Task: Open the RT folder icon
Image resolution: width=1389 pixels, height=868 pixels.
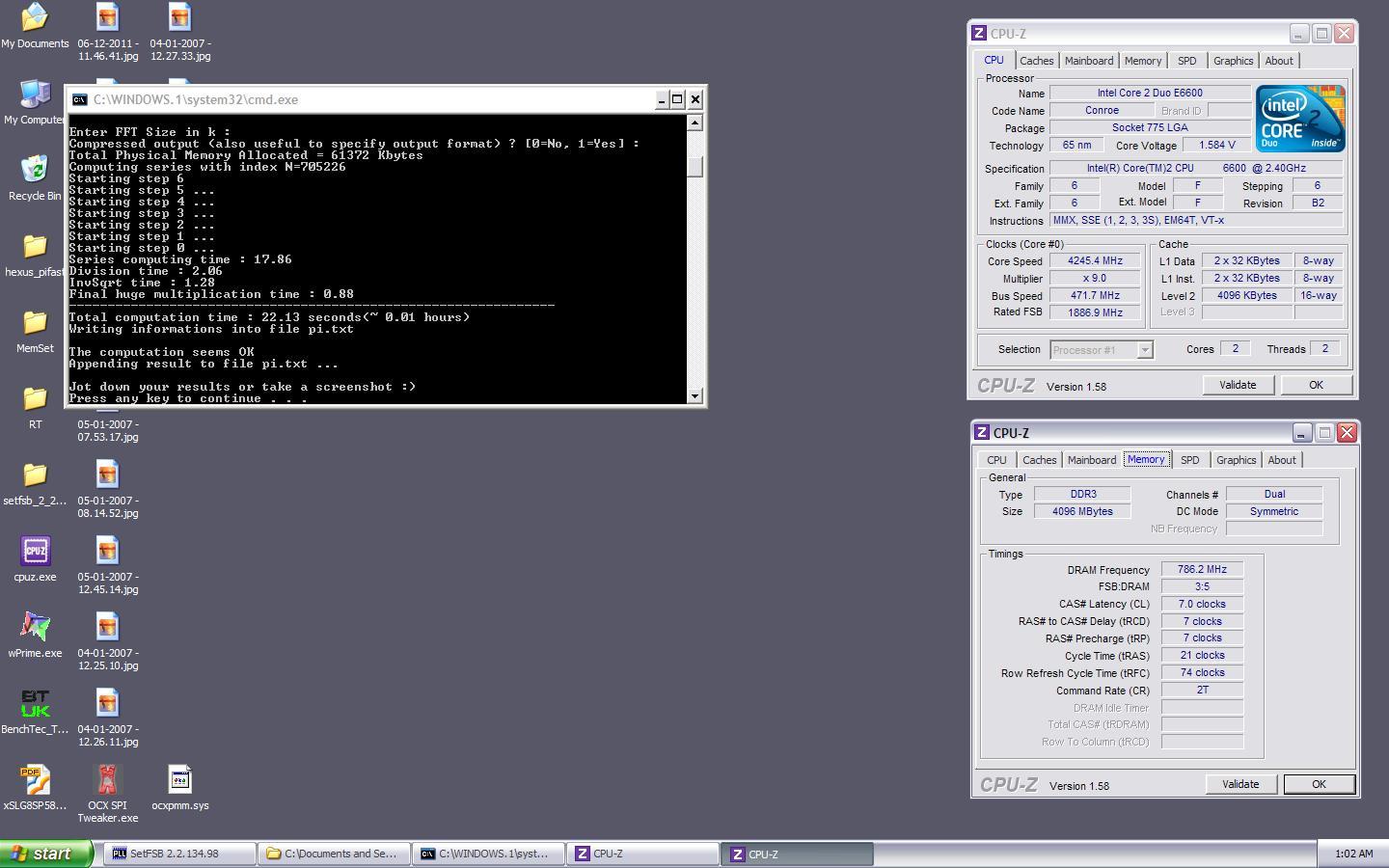Action: [35, 407]
